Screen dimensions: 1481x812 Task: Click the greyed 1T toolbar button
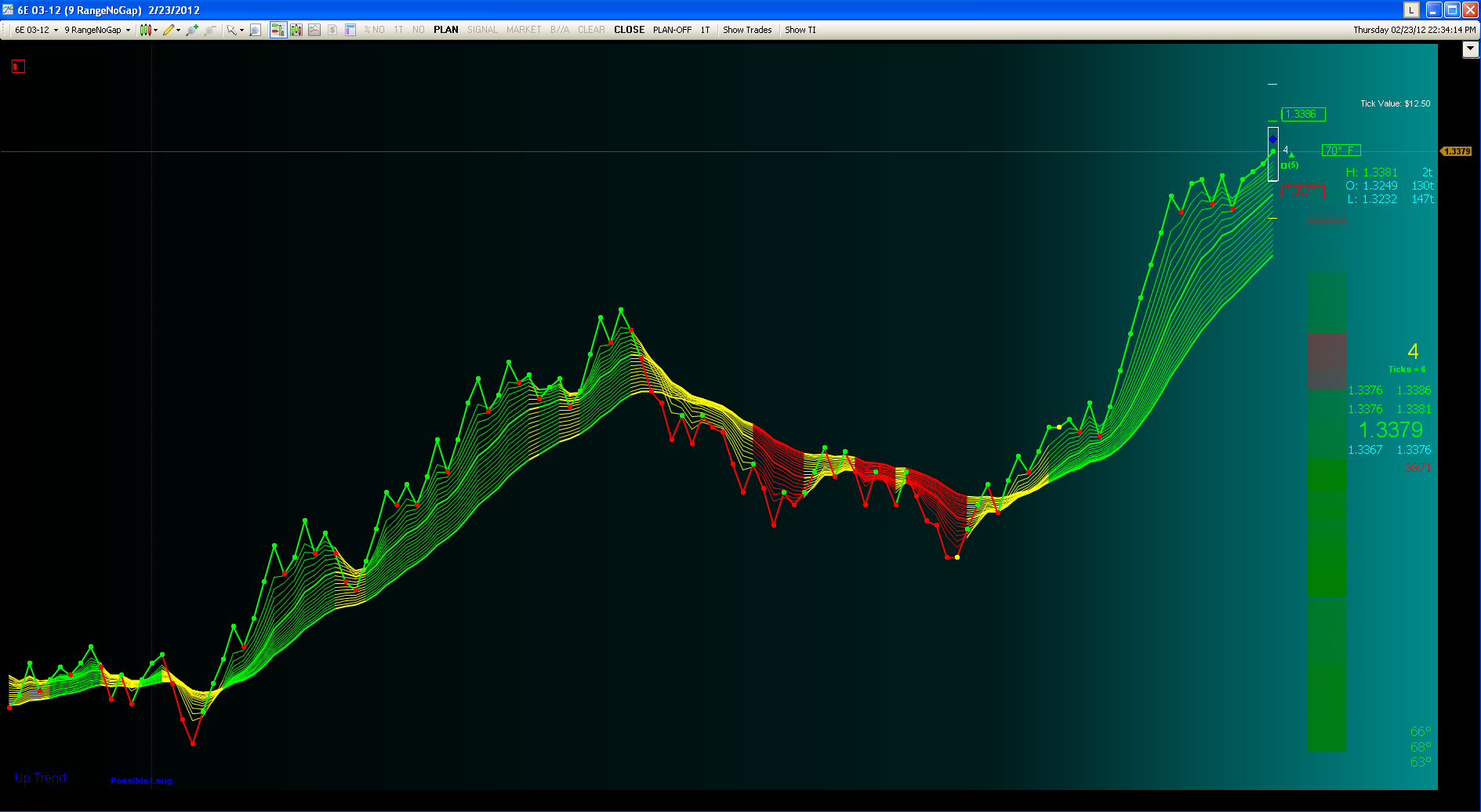click(398, 30)
